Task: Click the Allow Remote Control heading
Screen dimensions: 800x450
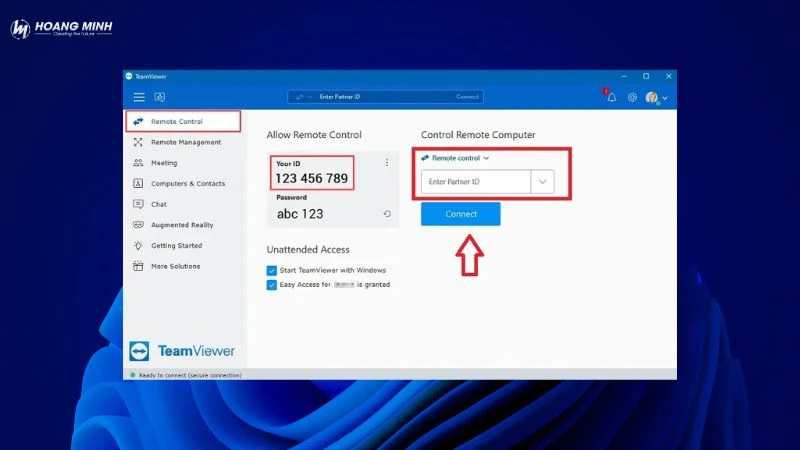Action: pyautogui.click(x=314, y=135)
